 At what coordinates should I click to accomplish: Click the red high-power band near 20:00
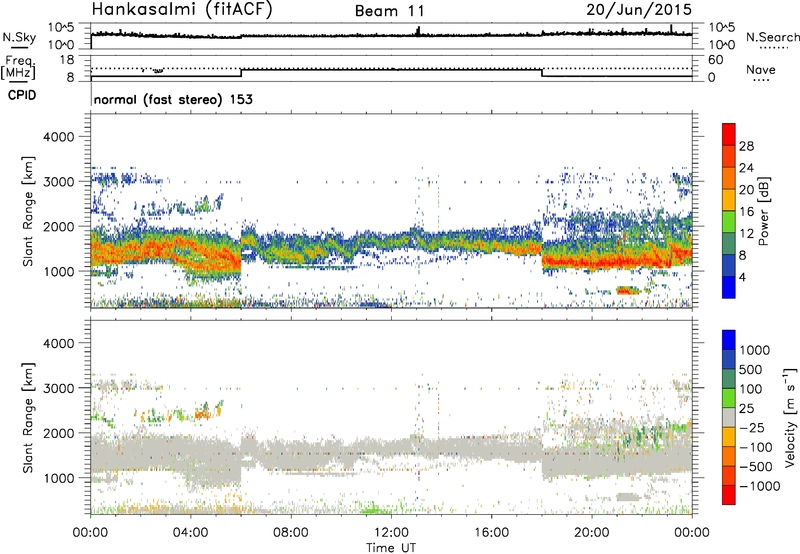click(605, 263)
